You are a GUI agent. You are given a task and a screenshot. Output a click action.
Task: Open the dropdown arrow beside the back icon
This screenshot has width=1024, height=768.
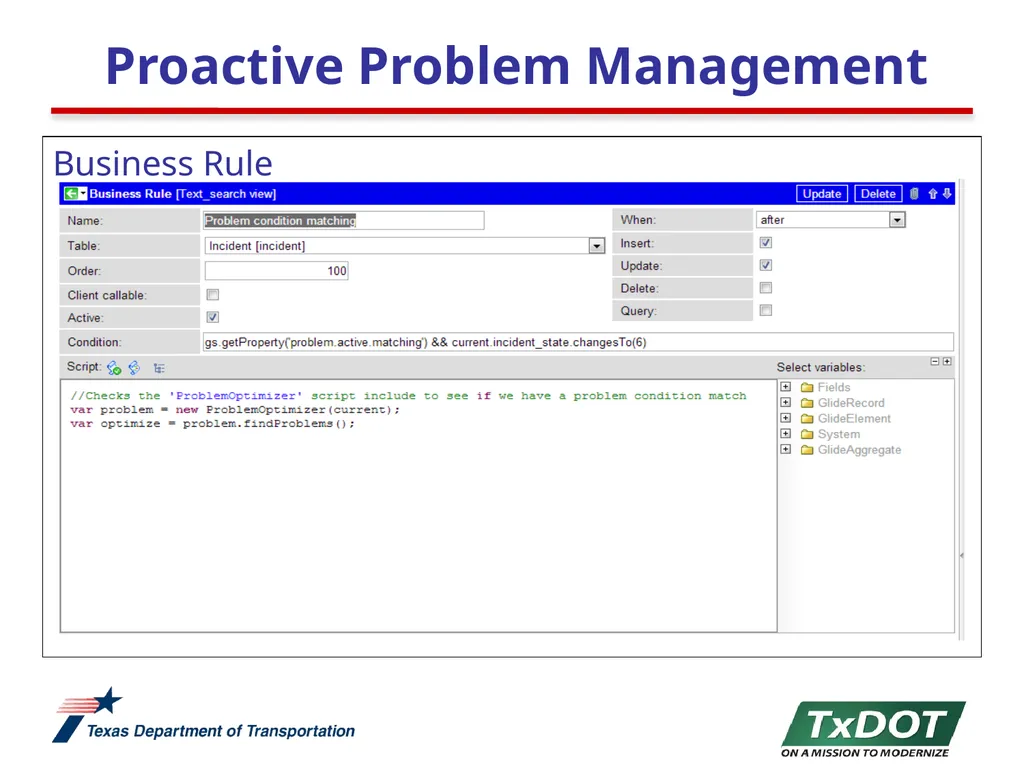coord(83,194)
